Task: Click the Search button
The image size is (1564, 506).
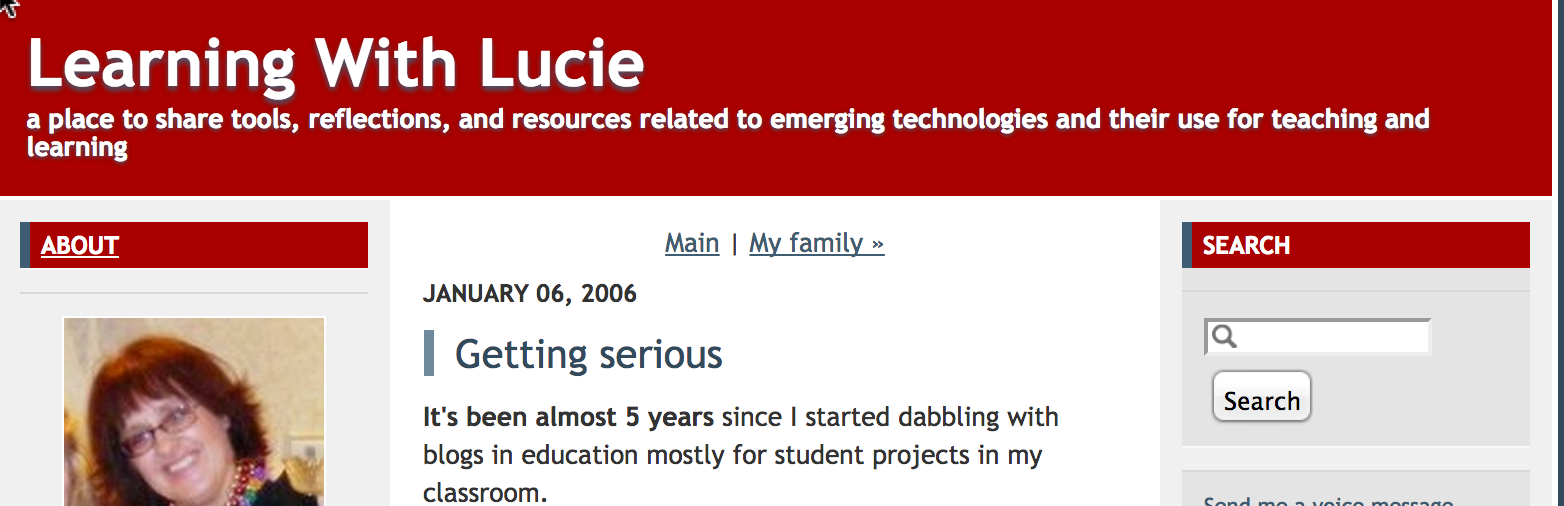Action: coord(1262,400)
